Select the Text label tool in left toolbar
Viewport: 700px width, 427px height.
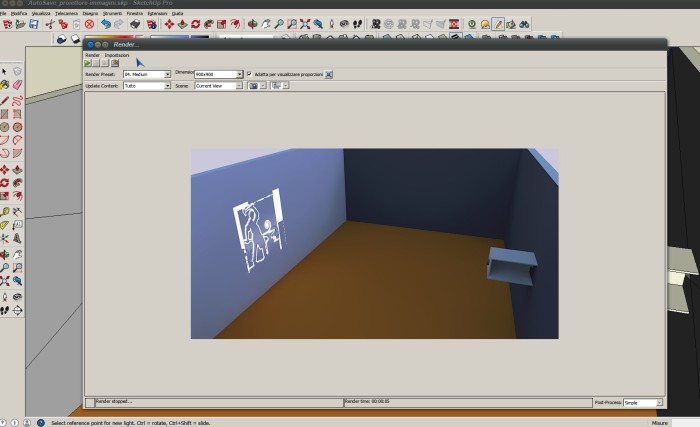[17, 225]
